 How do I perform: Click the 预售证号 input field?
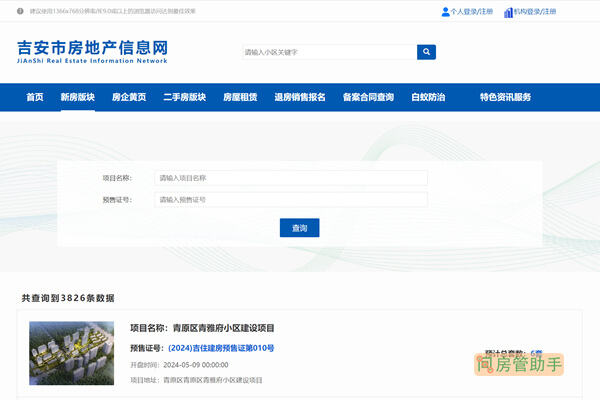point(291,199)
